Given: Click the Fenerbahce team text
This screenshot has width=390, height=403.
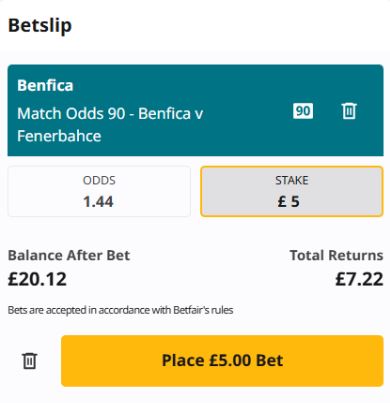Looking at the screenshot, I should [x=59, y=136].
